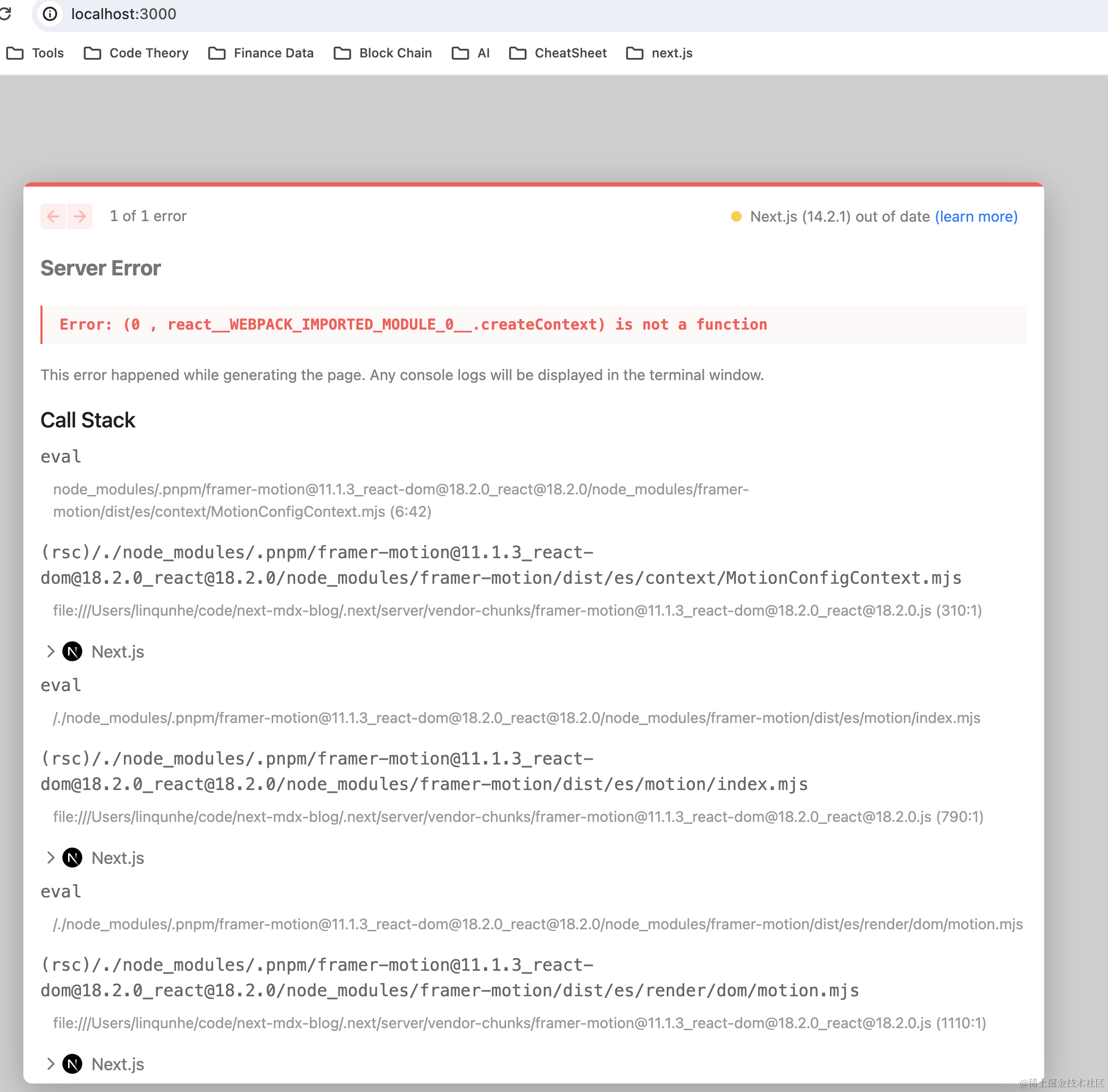
Task: Click Next.js logo below MotionConfigContext frame
Action: [72, 651]
